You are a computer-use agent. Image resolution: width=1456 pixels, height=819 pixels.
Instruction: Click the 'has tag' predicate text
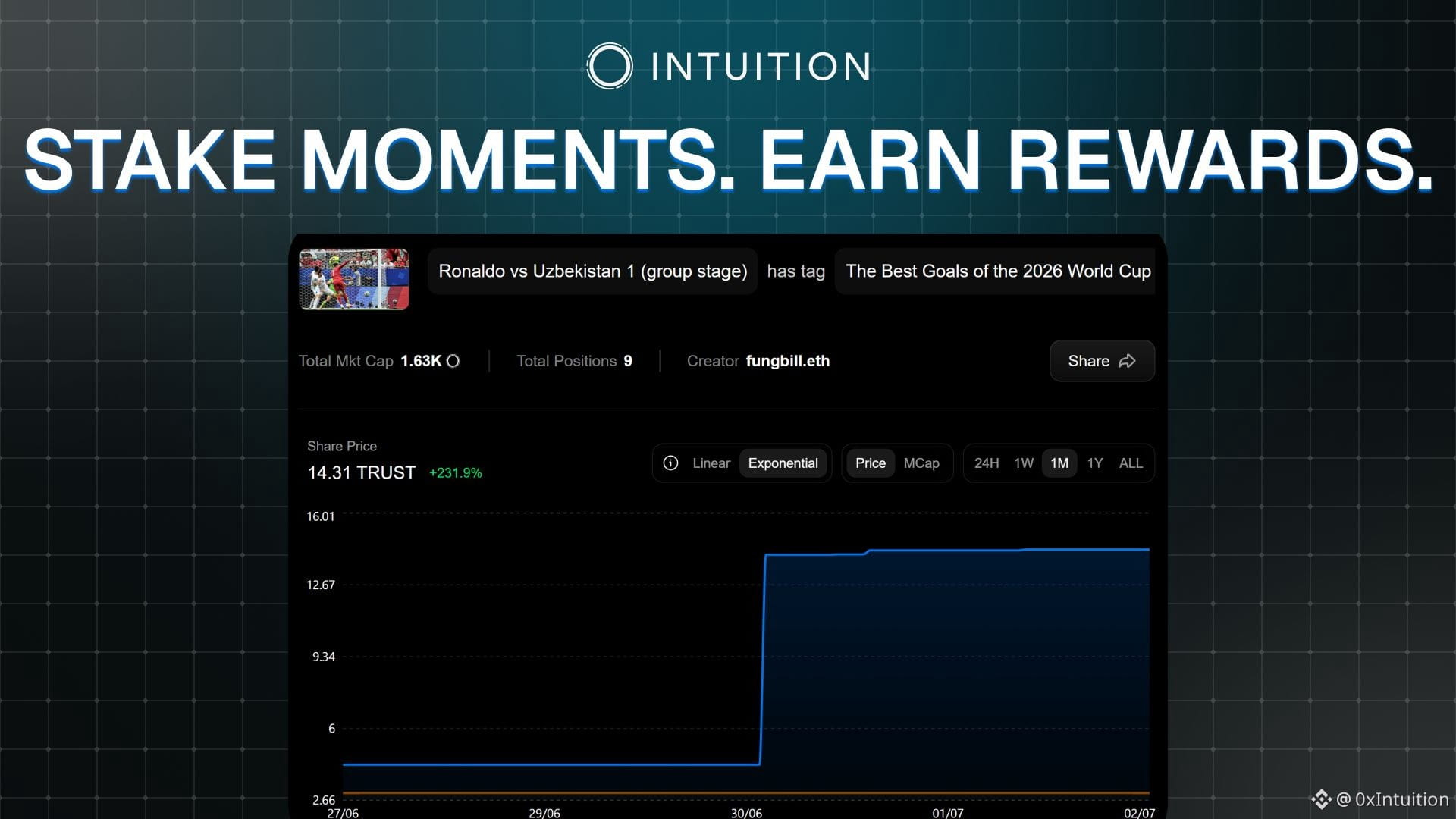796,271
